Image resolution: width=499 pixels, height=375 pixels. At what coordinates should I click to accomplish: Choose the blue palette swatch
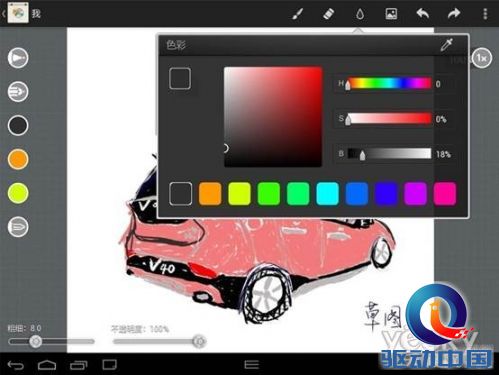coord(357,193)
